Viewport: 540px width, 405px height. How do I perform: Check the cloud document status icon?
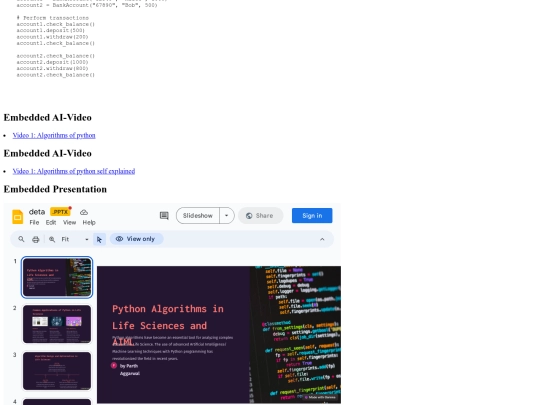tap(84, 212)
